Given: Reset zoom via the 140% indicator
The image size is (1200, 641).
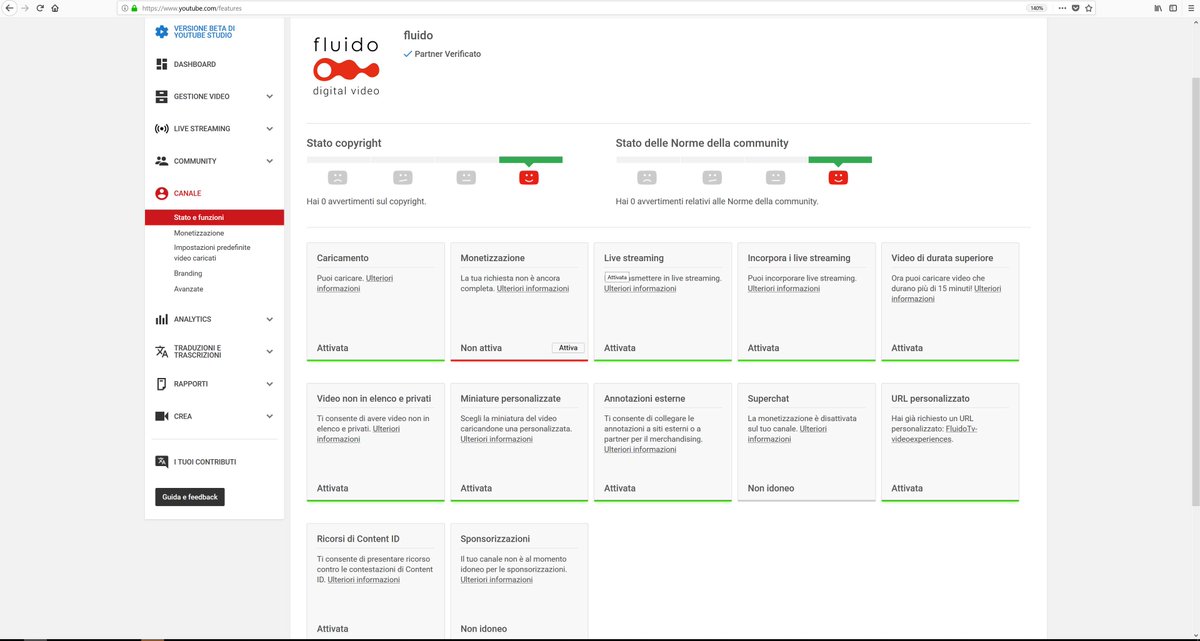Looking at the screenshot, I should click(x=1037, y=8).
